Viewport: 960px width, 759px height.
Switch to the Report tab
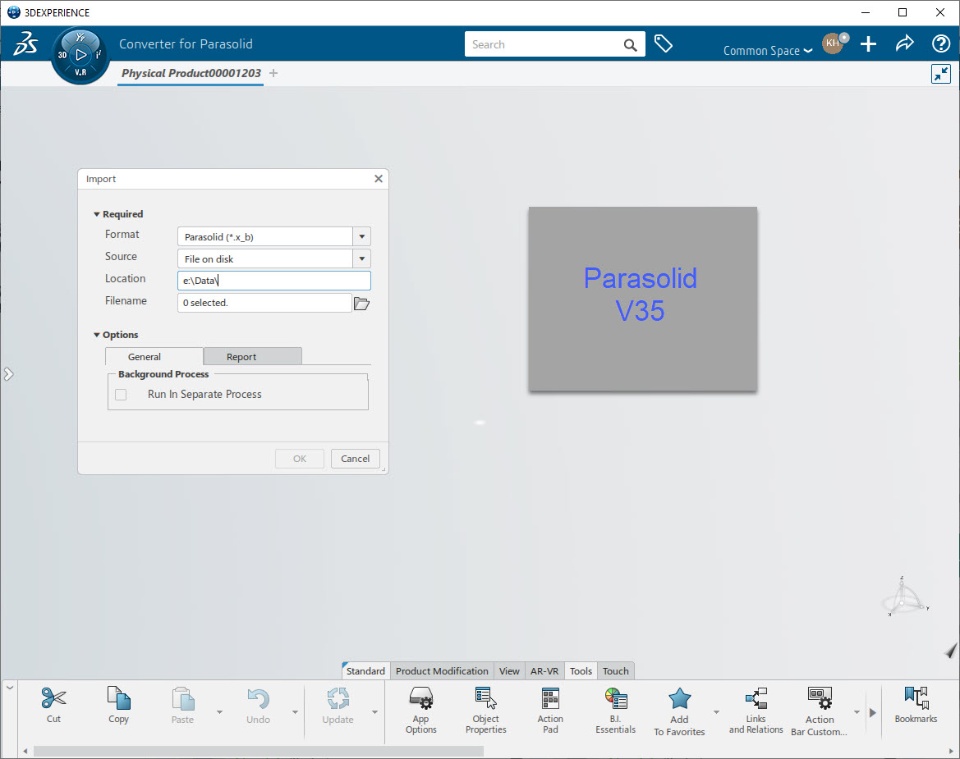pos(252,356)
